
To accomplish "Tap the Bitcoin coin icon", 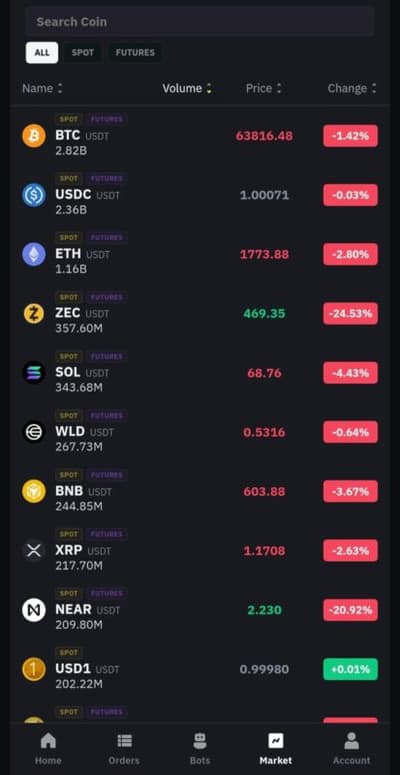I will tap(34, 136).
